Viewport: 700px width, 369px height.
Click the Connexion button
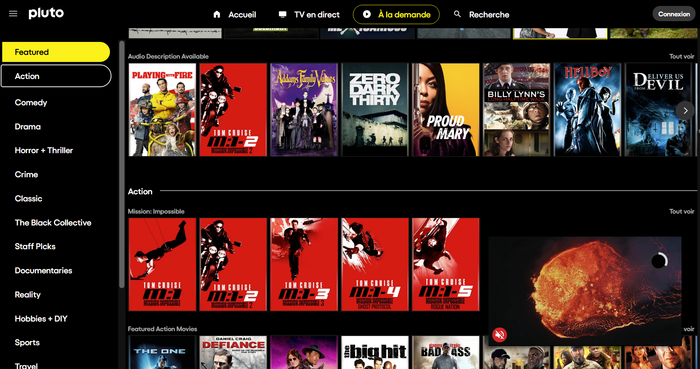coord(674,14)
